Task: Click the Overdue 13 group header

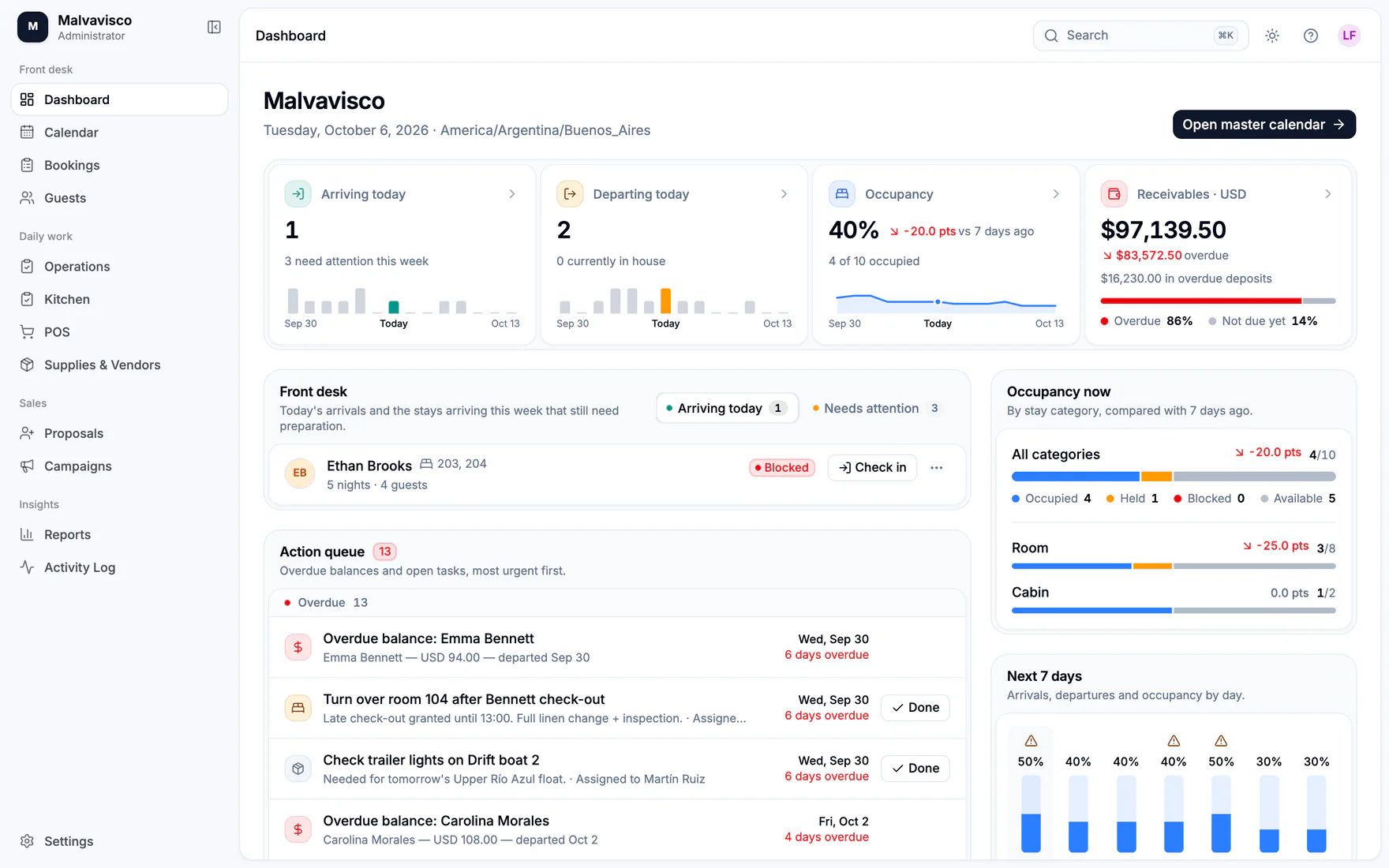Action: [617, 603]
